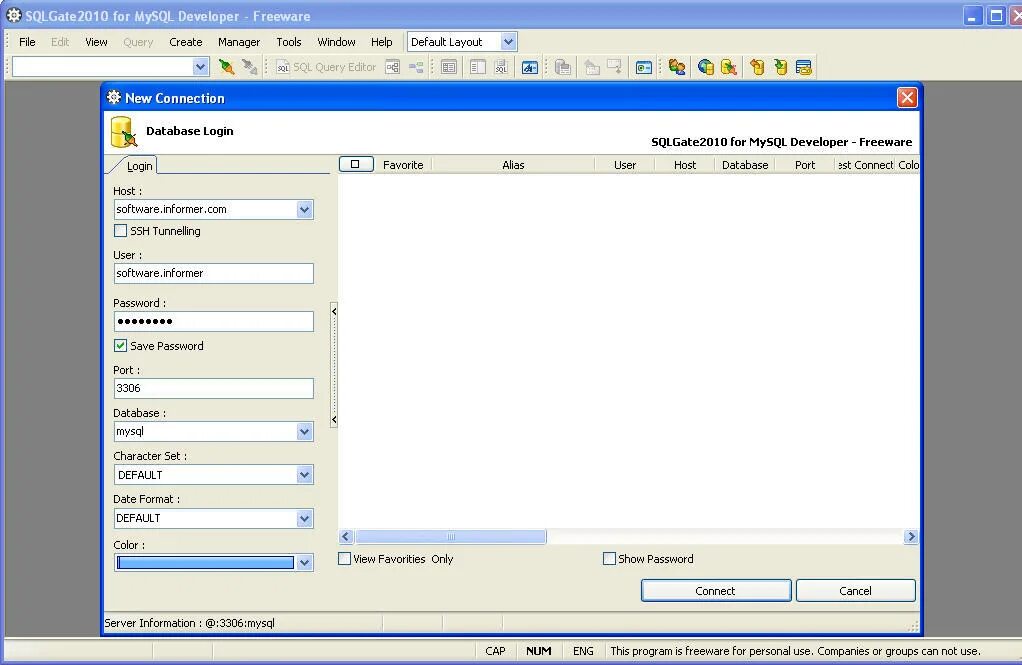Click the teal window panel toolbar icon
Image resolution: width=1022 pixels, height=665 pixels.
(x=643, y=67)
